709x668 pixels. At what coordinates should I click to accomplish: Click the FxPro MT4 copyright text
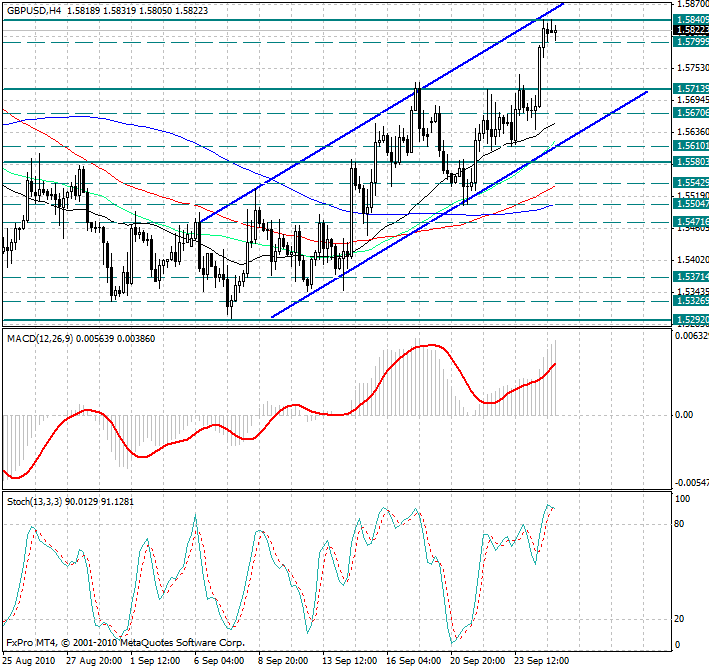(x=125, y=643)
